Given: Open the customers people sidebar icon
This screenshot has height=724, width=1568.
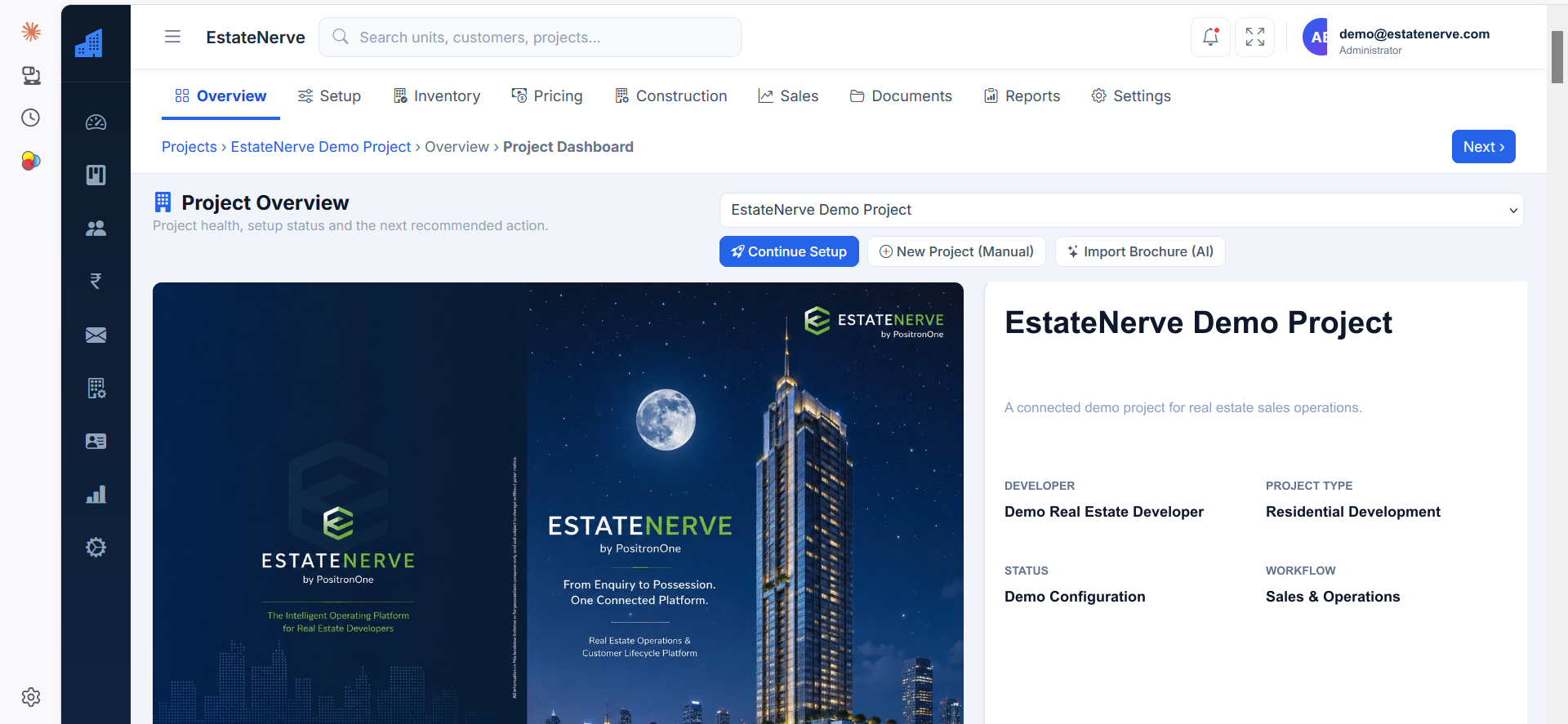Looking at the screenshot, I should click(x=96, y=229).
